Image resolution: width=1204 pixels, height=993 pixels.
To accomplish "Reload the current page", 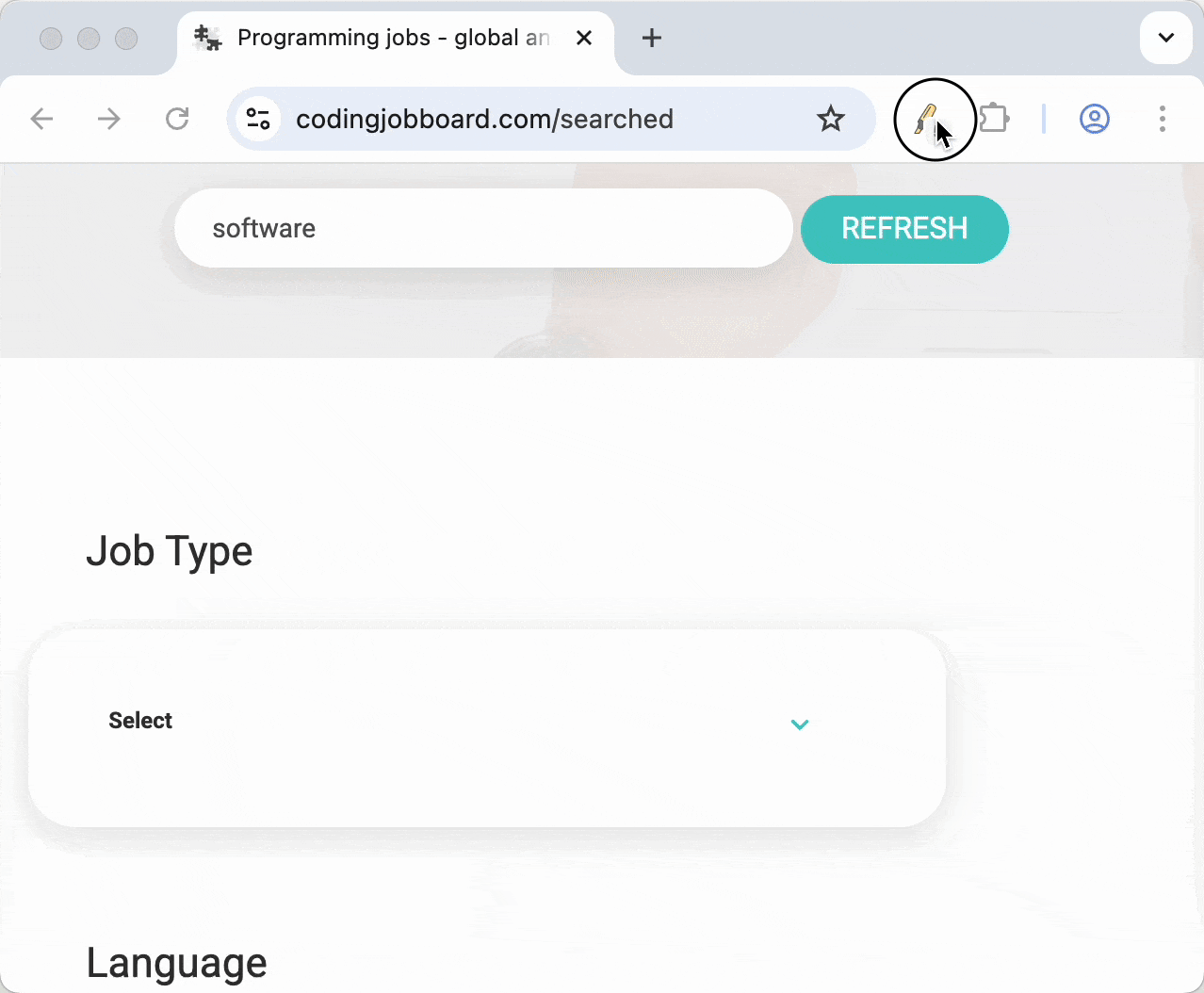I will (x=177, y=119).
